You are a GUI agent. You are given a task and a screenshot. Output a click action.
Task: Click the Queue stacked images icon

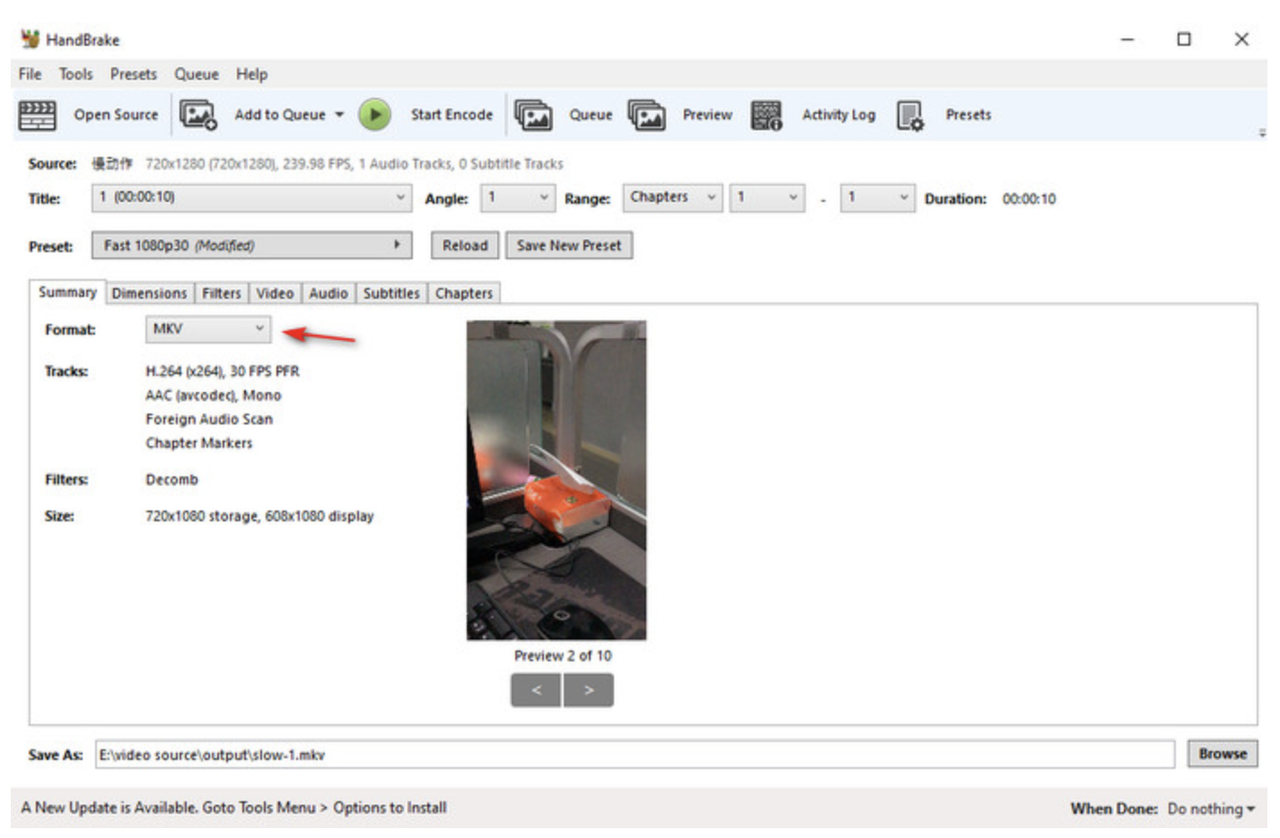[x=533, y=115]
